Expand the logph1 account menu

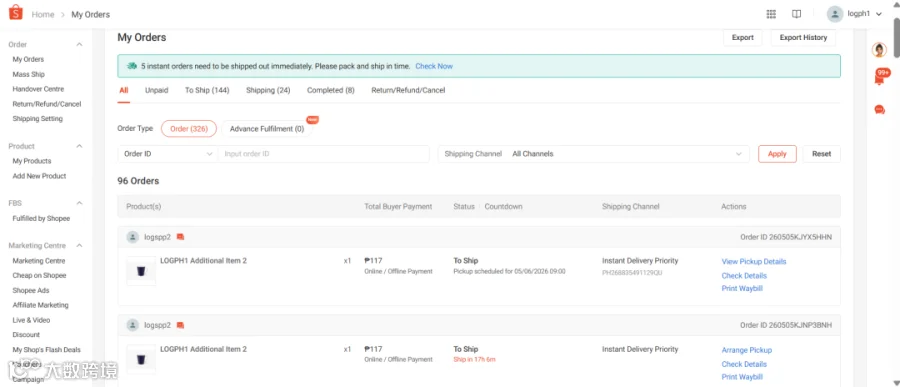pos(879,14)
